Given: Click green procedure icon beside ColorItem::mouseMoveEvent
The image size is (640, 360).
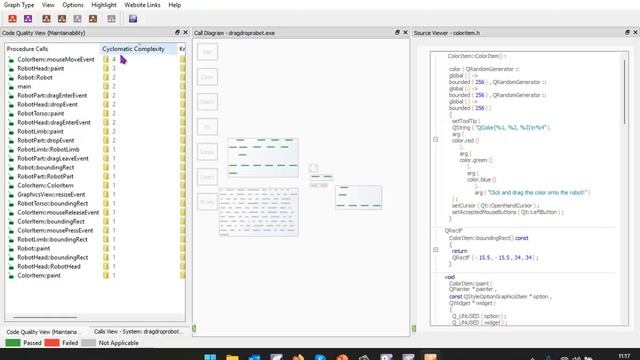Looking at the screenshot, I should (x=11, y=60).
